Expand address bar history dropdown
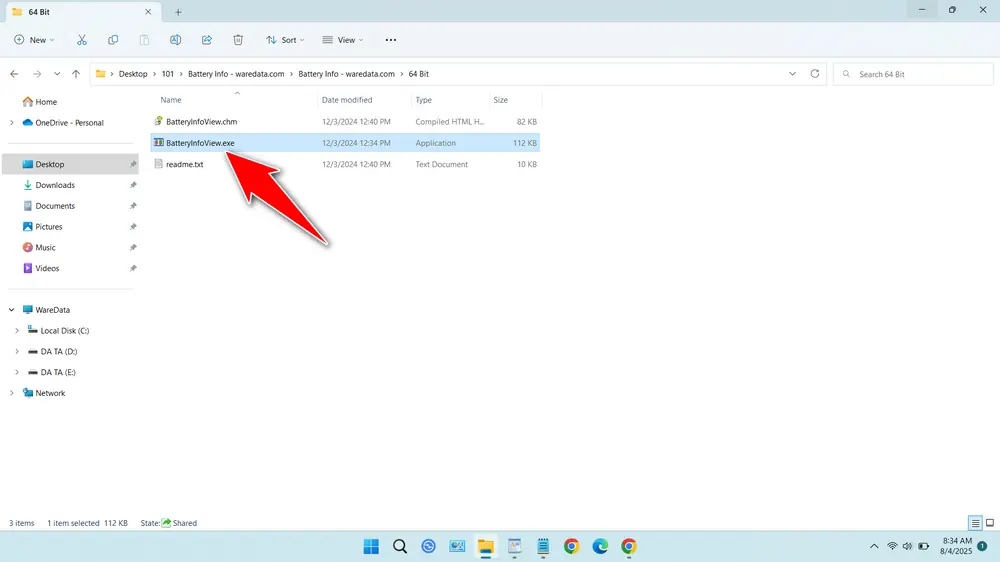 tap(792, 74)
